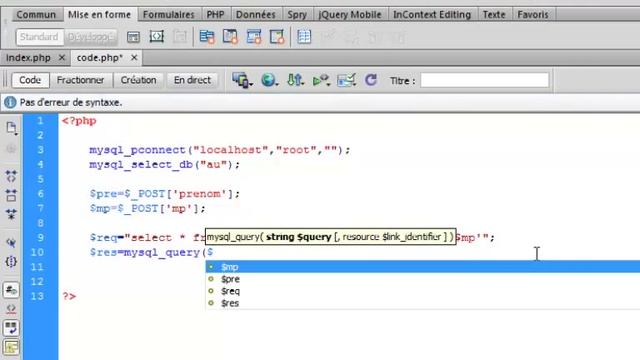Toggle the Word Wrap icon
This screenshot has width=640, height=360.
pyautogui.click(x=11, y=328)
